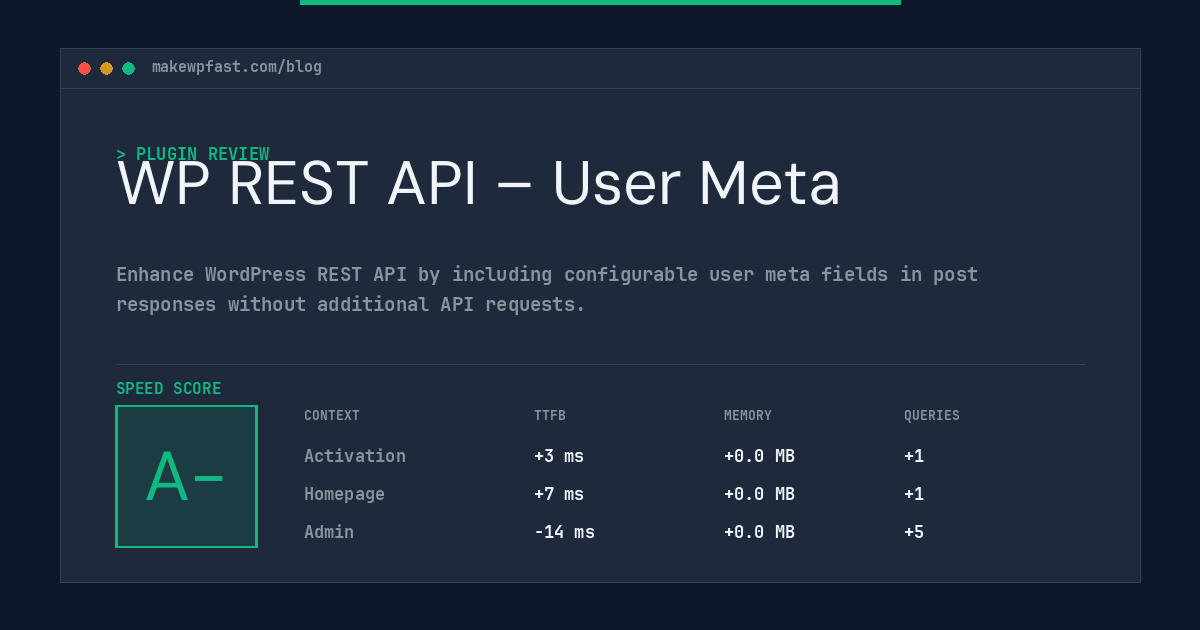
Task: Click the CONTEXT column header
Action: [x=332, y=416]
